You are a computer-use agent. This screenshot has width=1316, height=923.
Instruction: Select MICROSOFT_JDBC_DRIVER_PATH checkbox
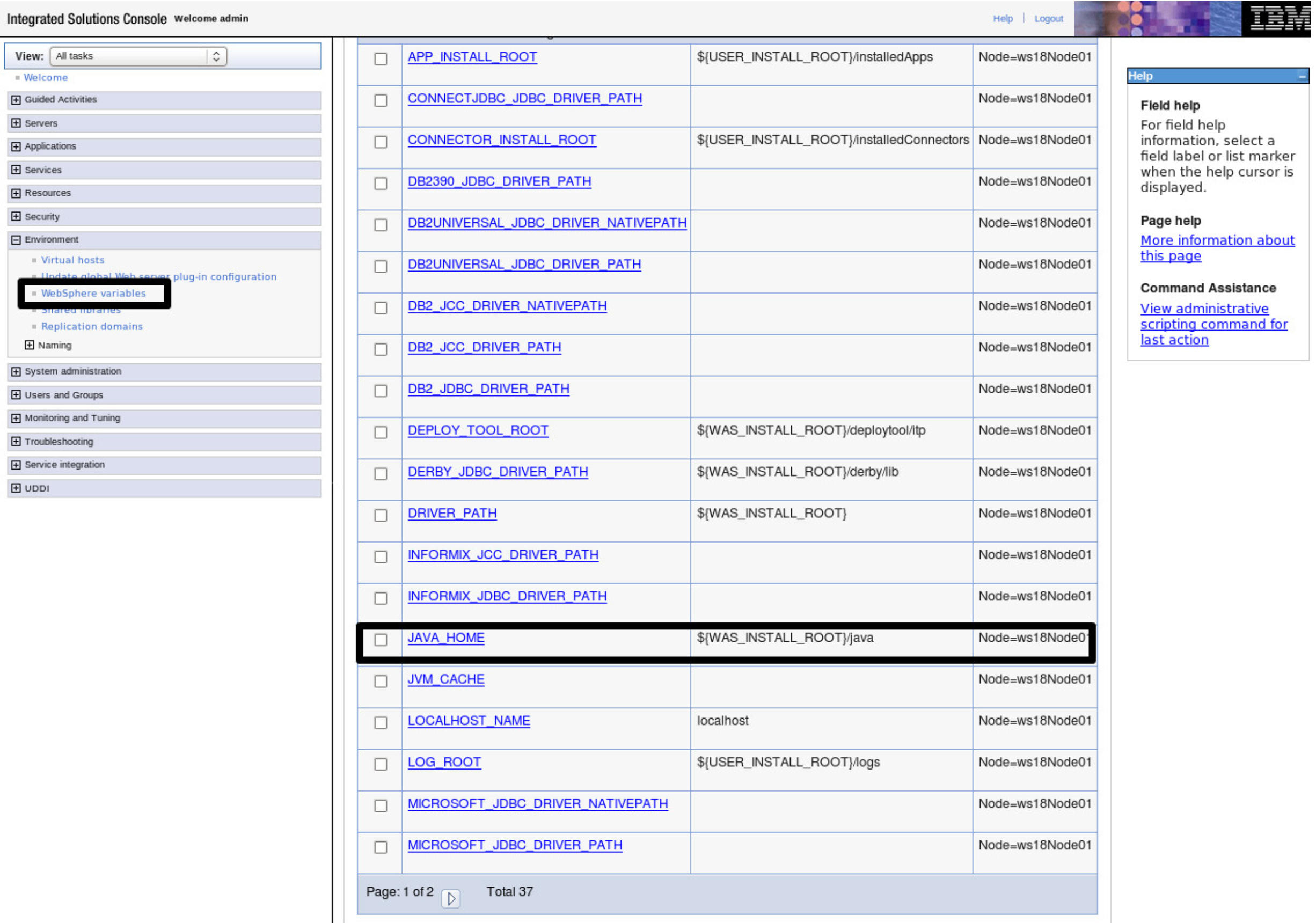click(x=381, y=847)
